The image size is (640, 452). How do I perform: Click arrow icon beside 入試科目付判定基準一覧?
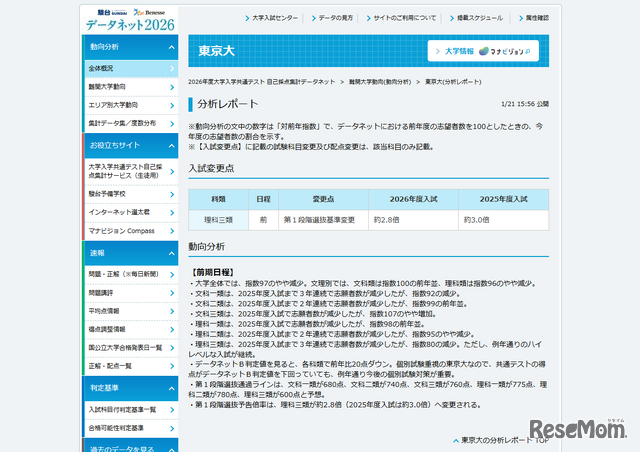172,410
